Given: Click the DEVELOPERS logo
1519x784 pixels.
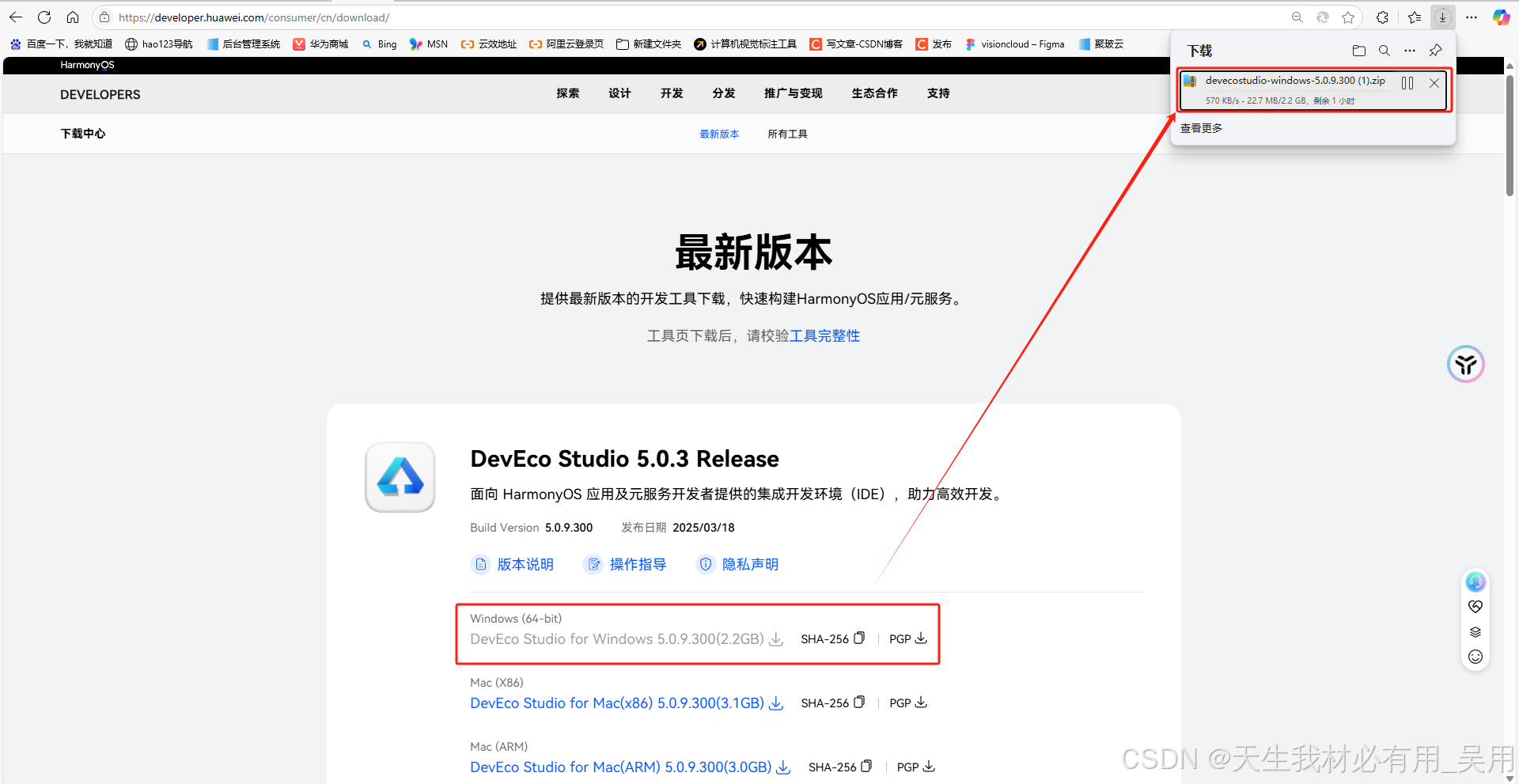Looking at the screenshot, I should (100, 94).
